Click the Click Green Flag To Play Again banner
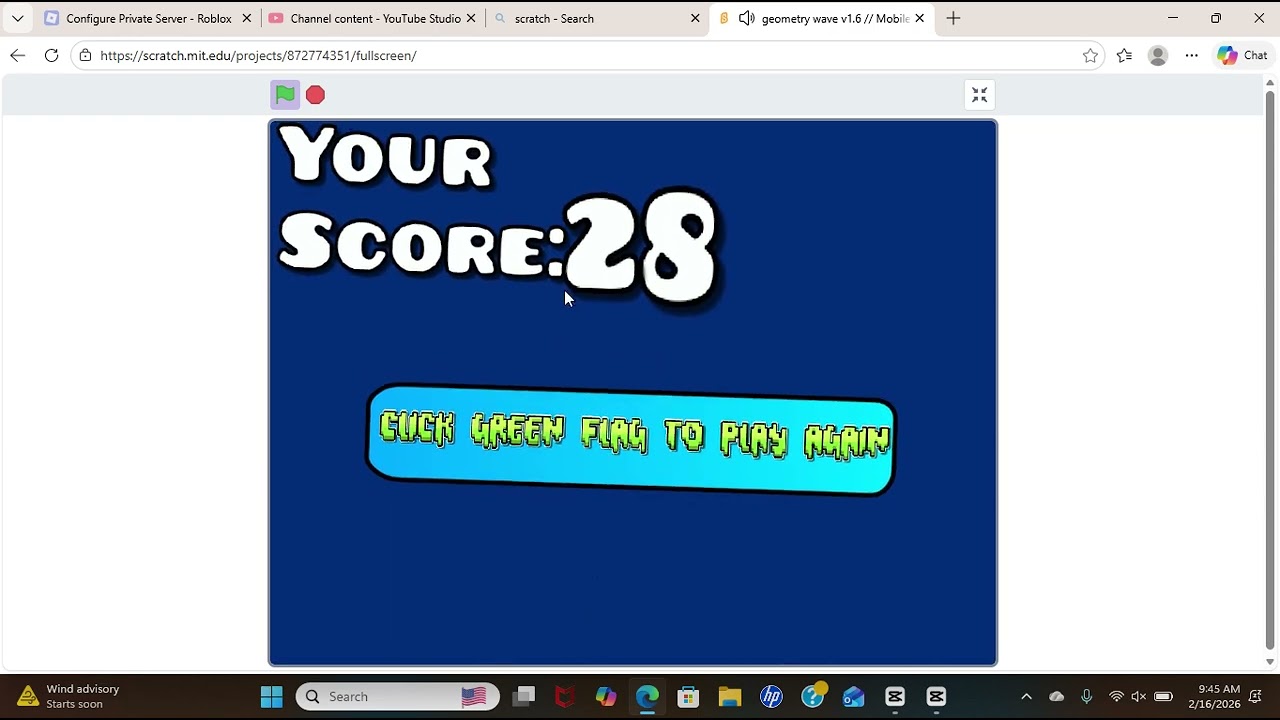Viewport: 1280px width, 720px height. (631, 440)
